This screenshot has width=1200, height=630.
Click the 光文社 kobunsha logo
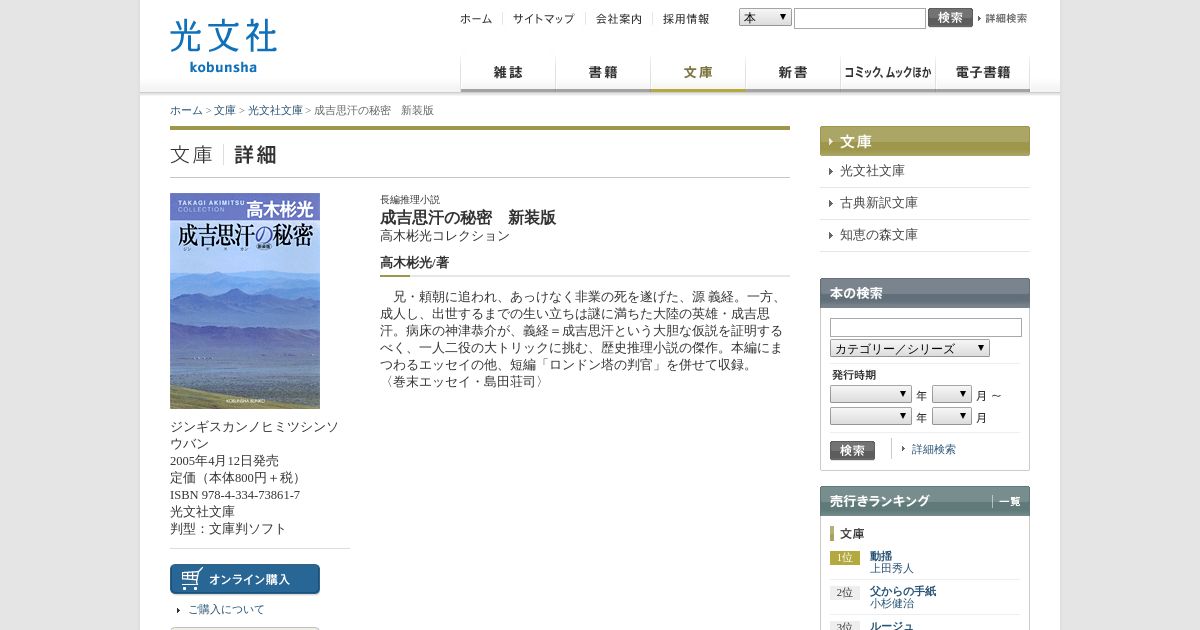pyautogui.click(x=223, y=46)
